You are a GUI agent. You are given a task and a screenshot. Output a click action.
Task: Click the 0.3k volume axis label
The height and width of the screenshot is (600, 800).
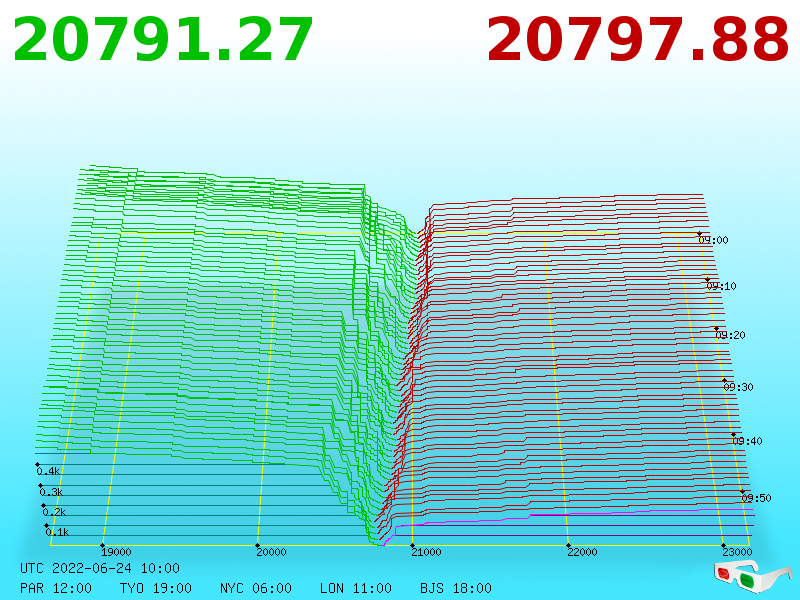(51, 492)
